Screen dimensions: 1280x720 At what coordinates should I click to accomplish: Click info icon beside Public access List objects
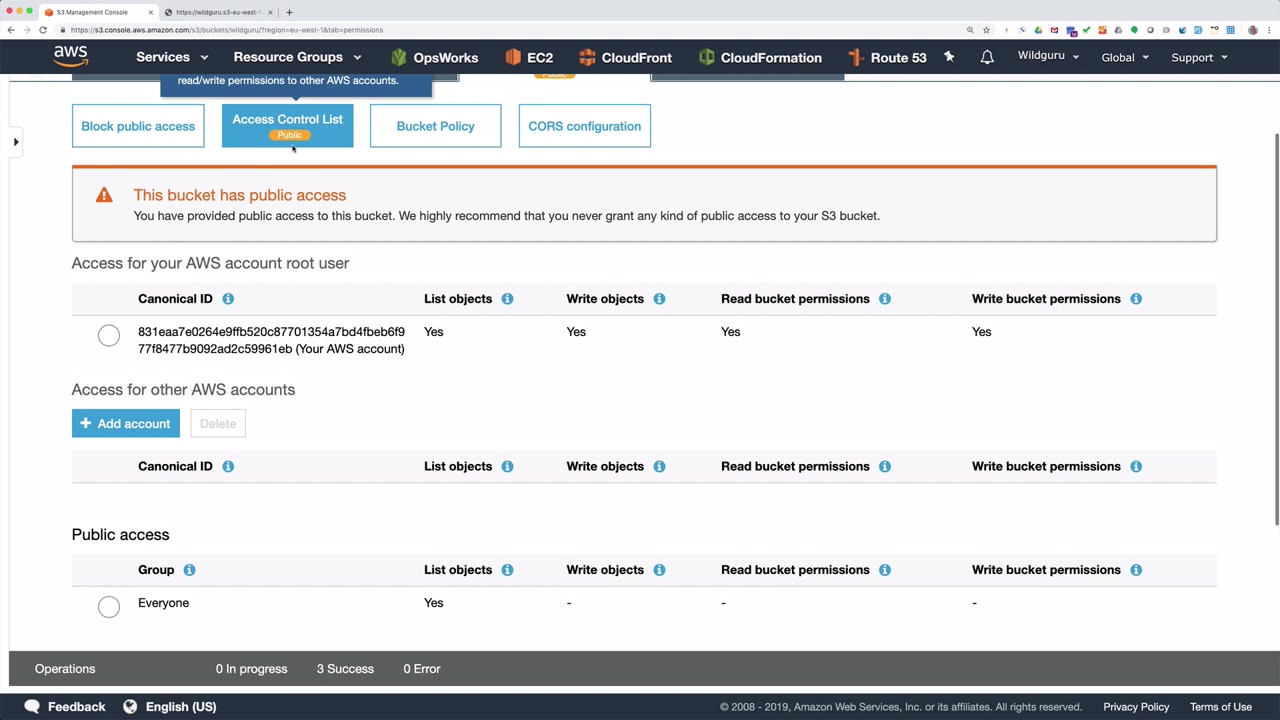pos(507,570)
